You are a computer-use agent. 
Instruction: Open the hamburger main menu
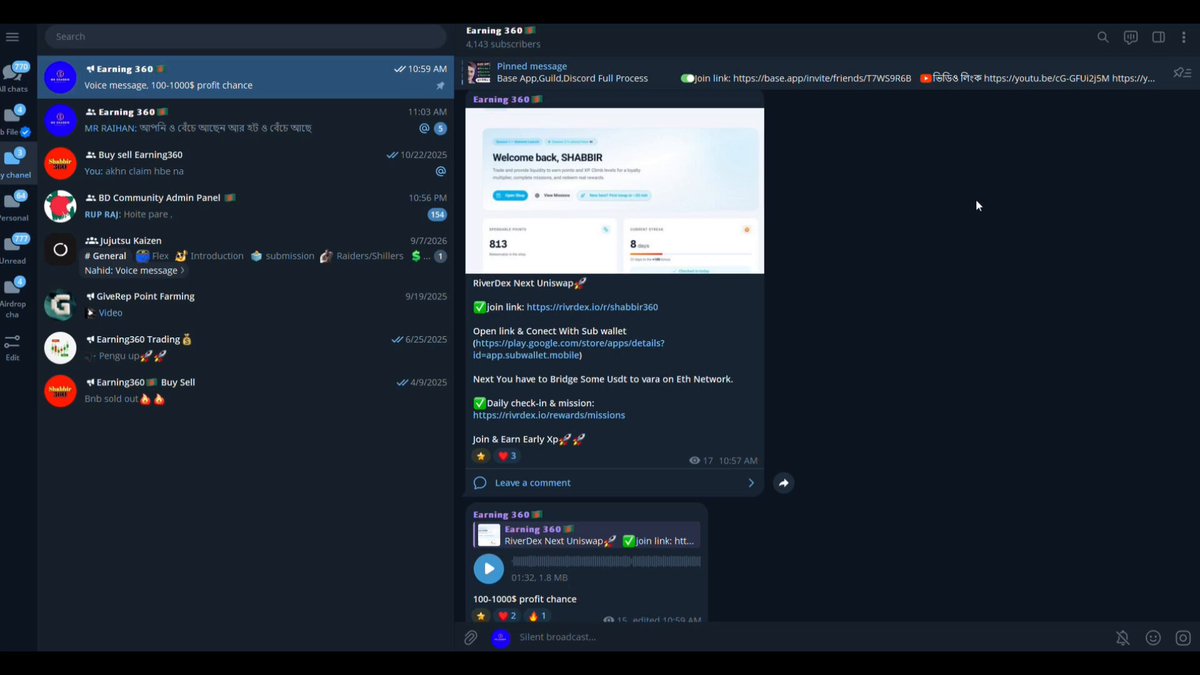coord(12,37)
